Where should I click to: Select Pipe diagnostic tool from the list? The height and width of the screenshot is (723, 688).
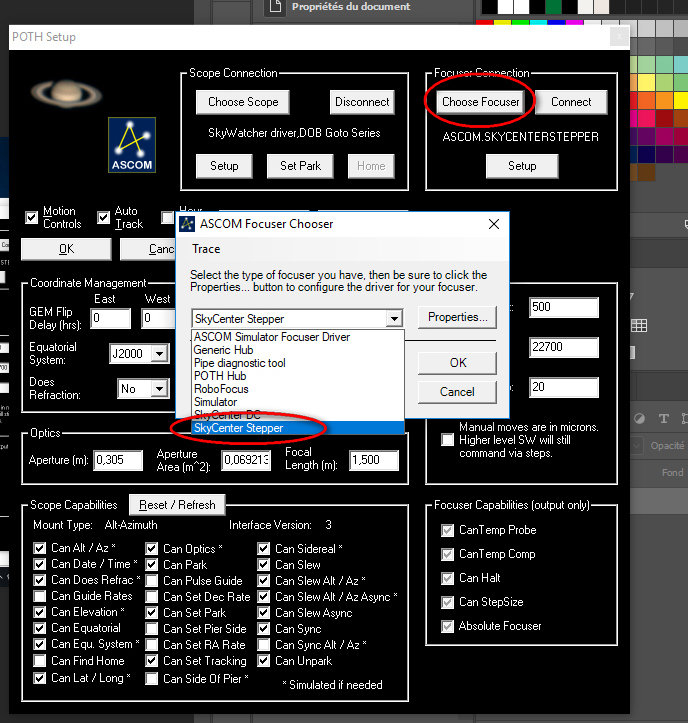tap(298, 363)
